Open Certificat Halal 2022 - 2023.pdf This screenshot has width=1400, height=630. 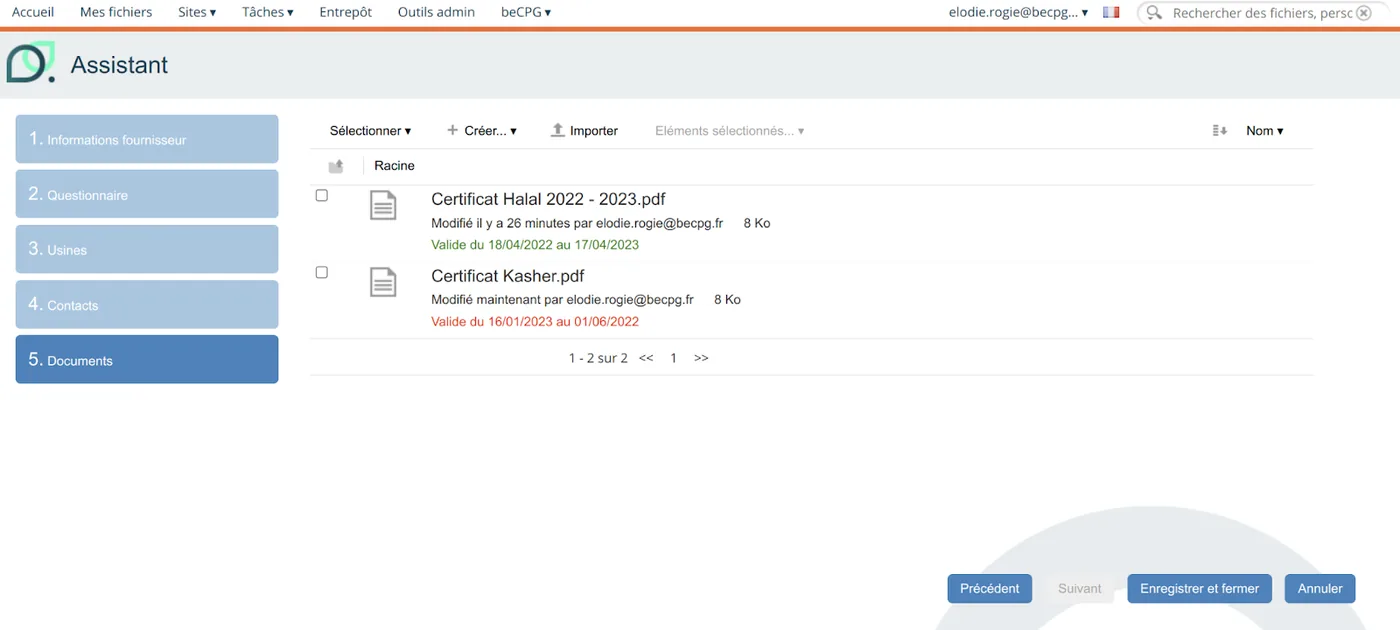coord(548,199)
